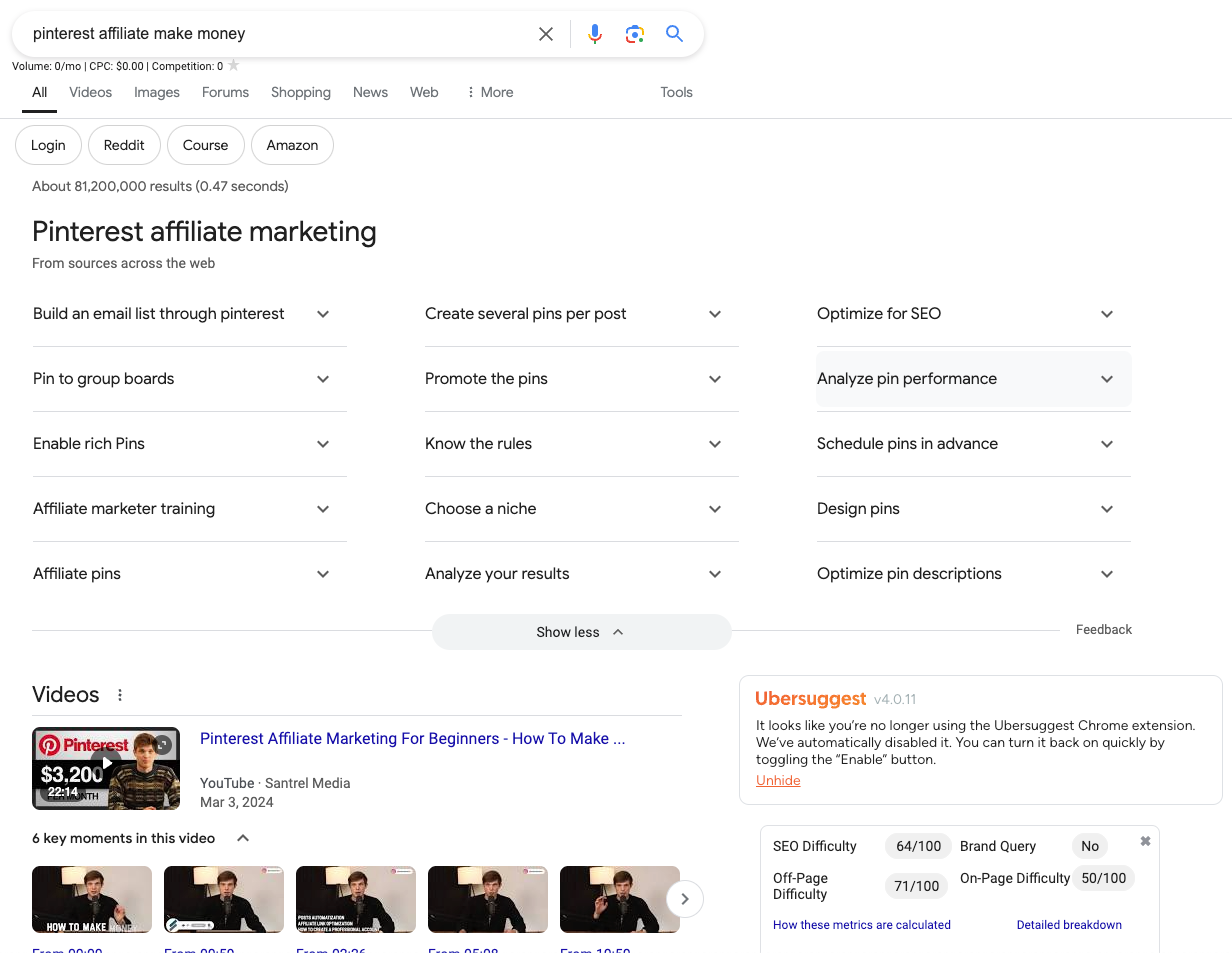The height and width of the screenshot is (953, 1232).
Task: Refine search with the Reddit chip
Action: coord(124,145)
